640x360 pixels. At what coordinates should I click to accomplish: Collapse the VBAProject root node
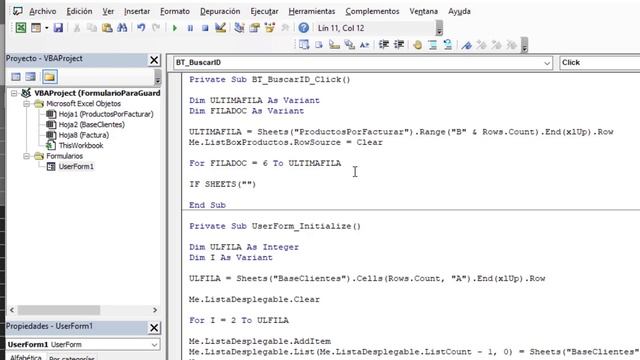pos(14,93)
